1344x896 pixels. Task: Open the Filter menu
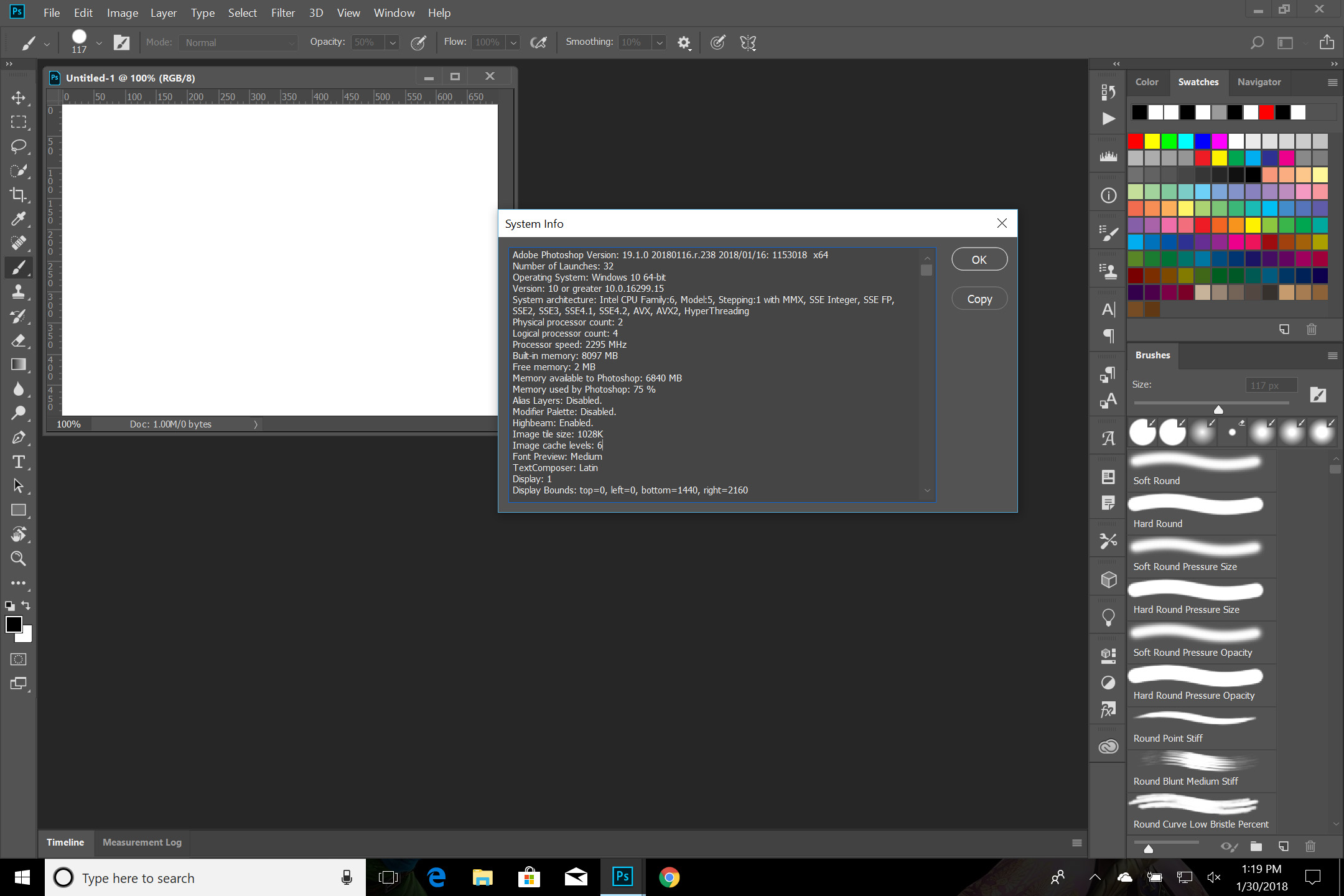pyautogui.click(x=283, y=12)
